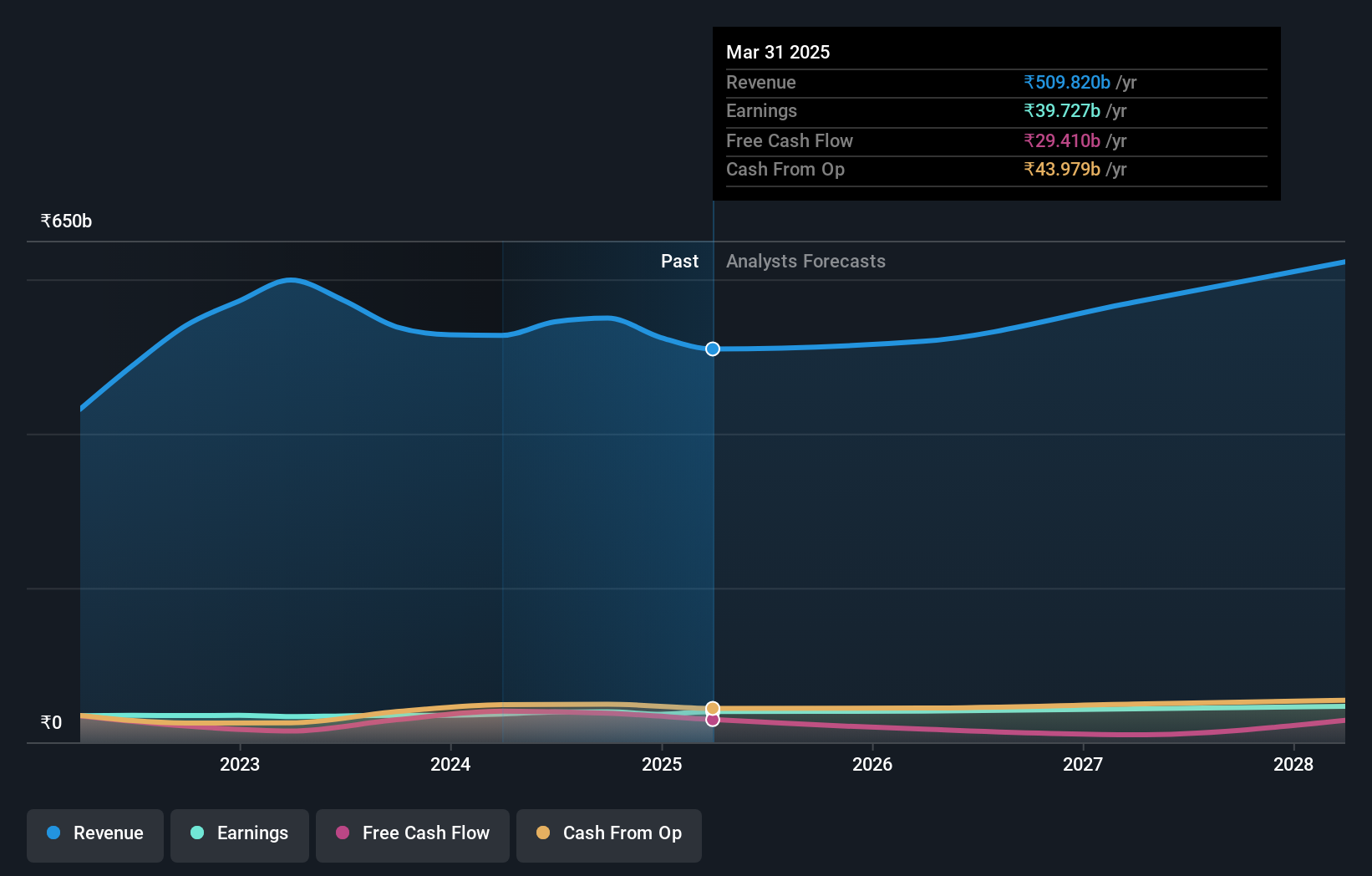Toggle the Earnings legend series
Image resolution: width=1372 pixels, height=876 pixels.
(x=240, y=834)
